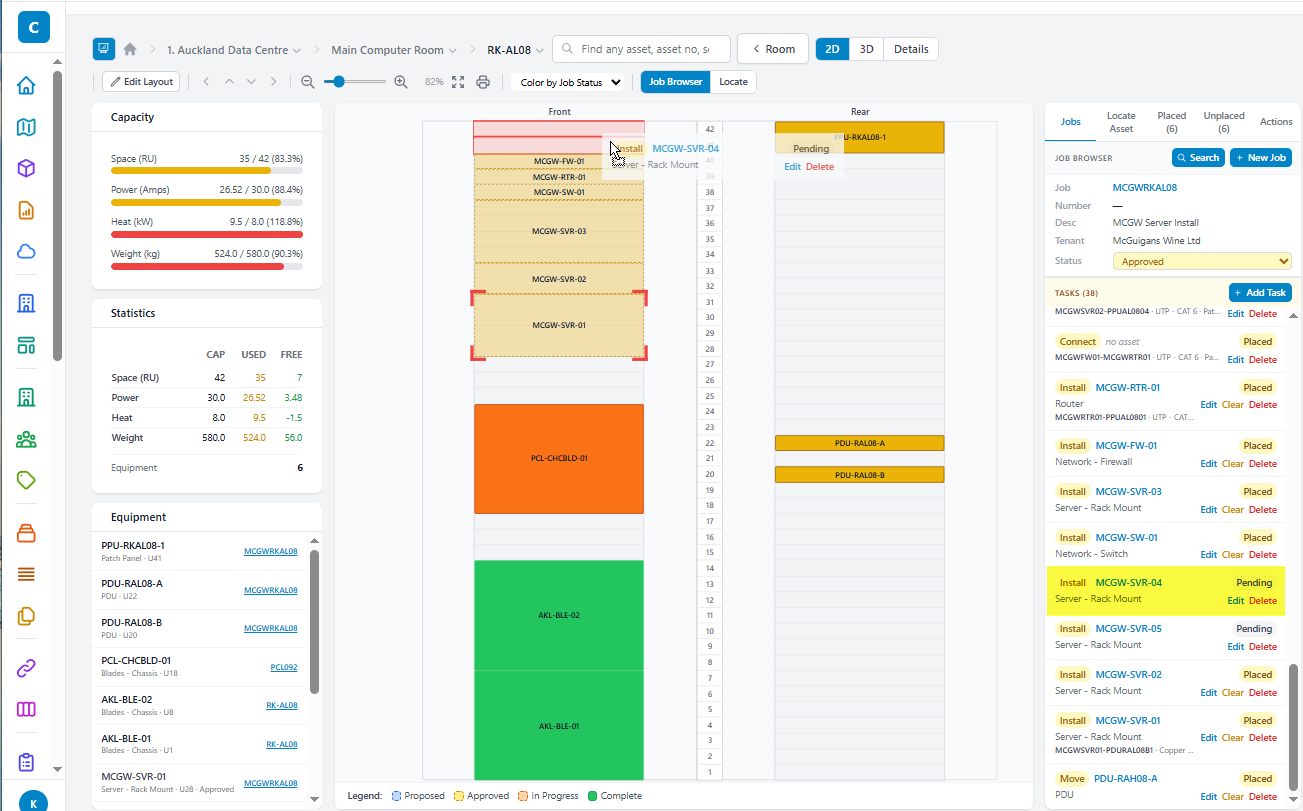Open the purple link icon
The image size is (1303, 811).
coord(27,668)
